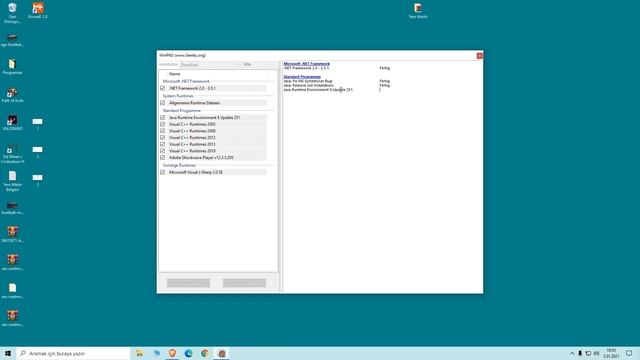640x360 pixels.
Task: Collapse the System Runtimes group header
Action: point(178,96)
